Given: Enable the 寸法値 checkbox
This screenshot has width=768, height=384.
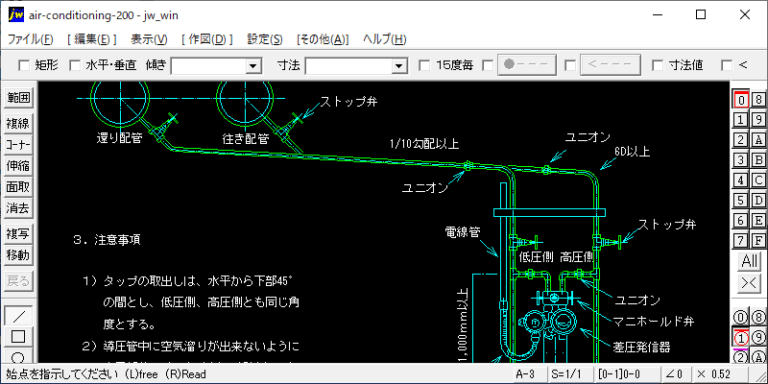Looking at the screenshot, I should [x=658, y=65].
